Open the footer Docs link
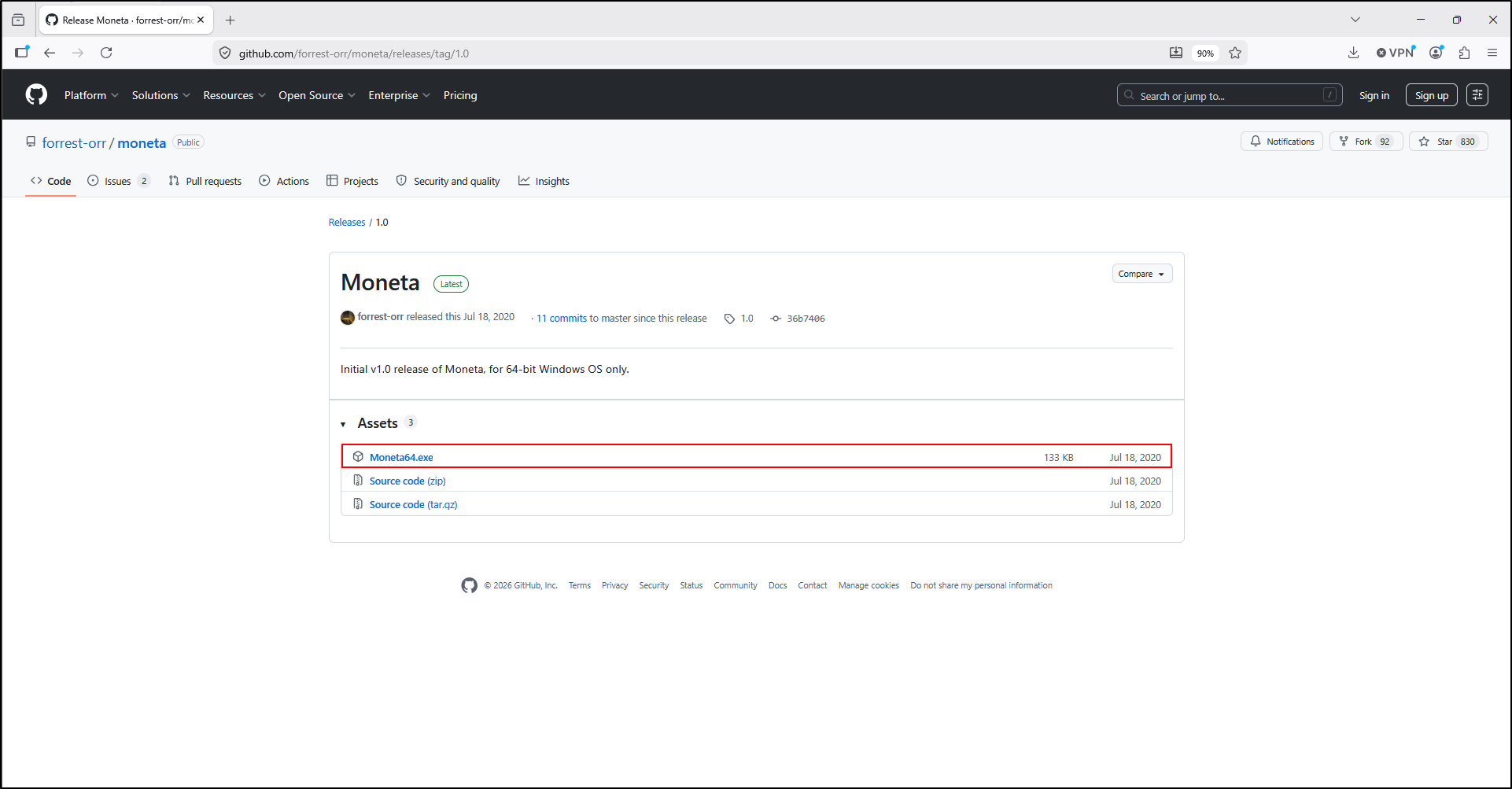Image resolution: width=1512 pixels, height=789 pixels. pyautogui.click(x=777, y=585)
